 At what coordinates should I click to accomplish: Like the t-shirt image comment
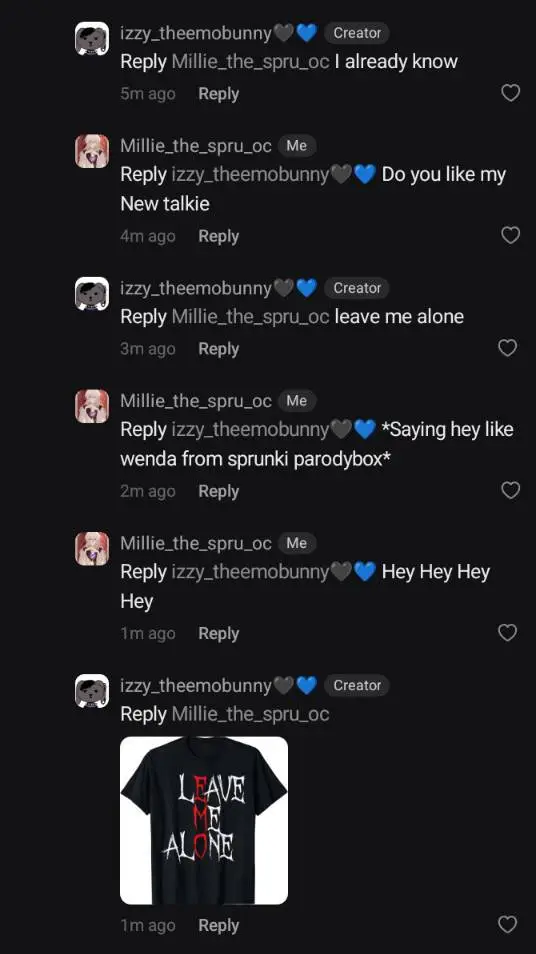pyautogui.click(x=507, y=925)
